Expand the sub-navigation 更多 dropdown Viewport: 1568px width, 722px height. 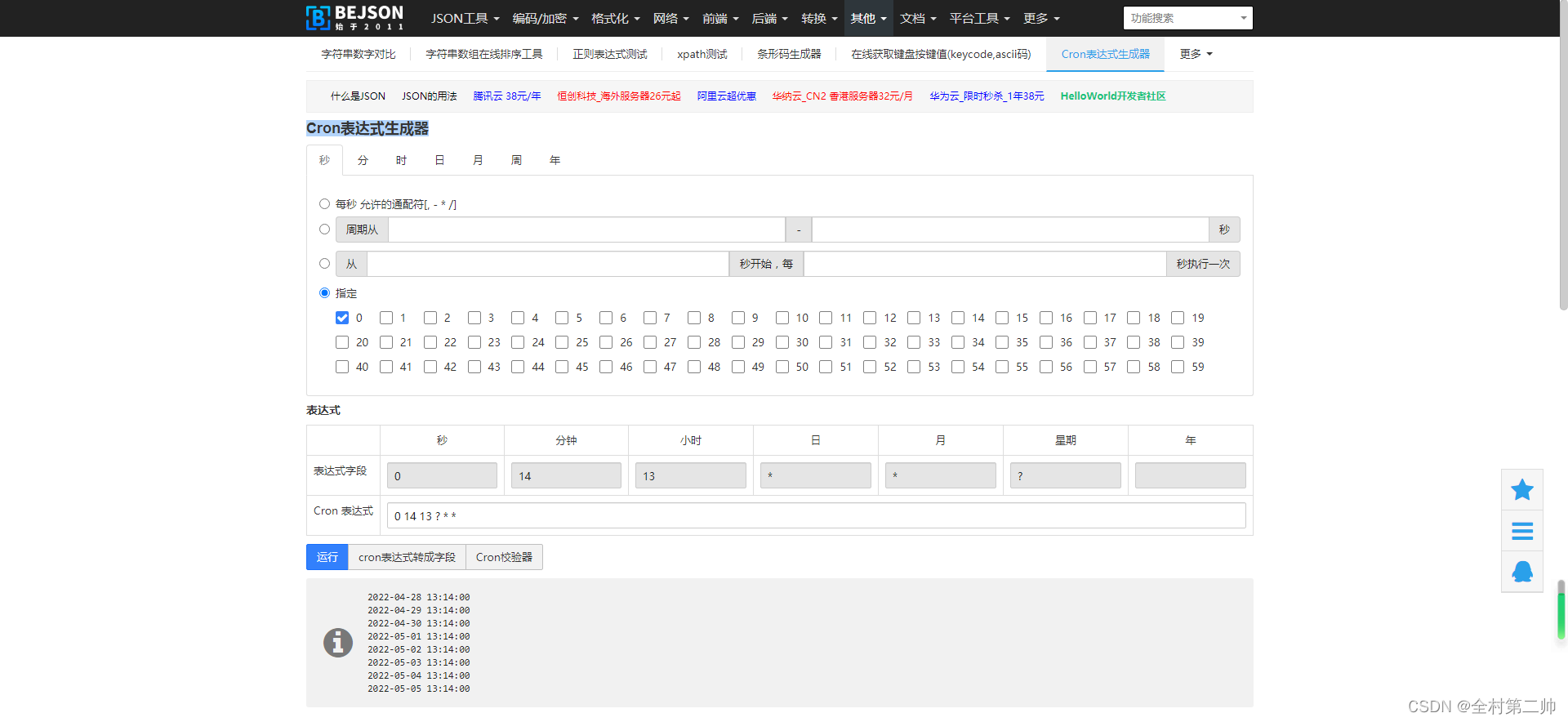pyautogui.click(x=1196, y=54)
